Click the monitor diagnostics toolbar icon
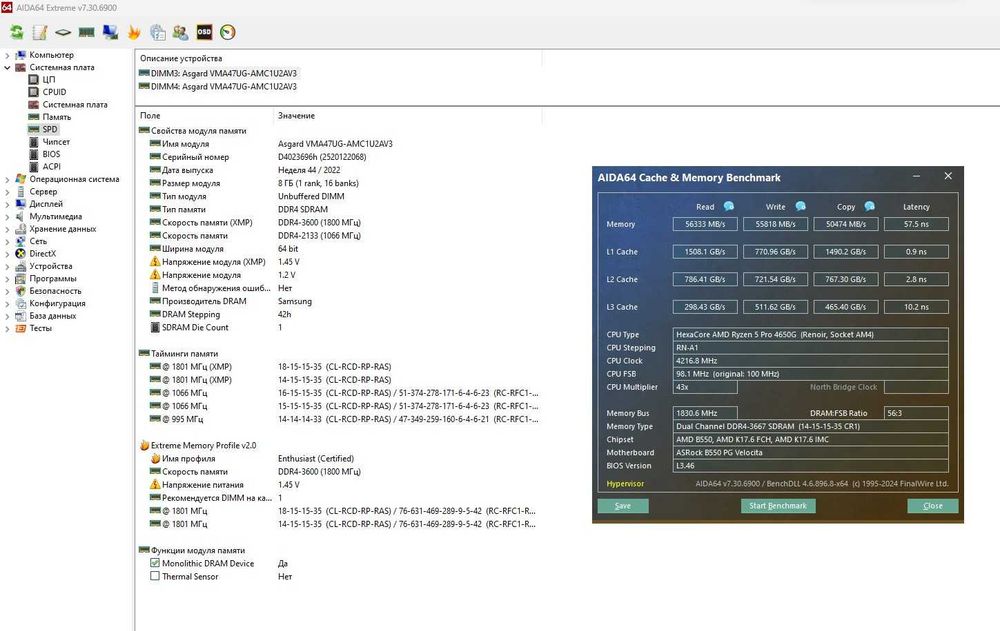Viewport: 1000px width, 631px height. point(110,32)
